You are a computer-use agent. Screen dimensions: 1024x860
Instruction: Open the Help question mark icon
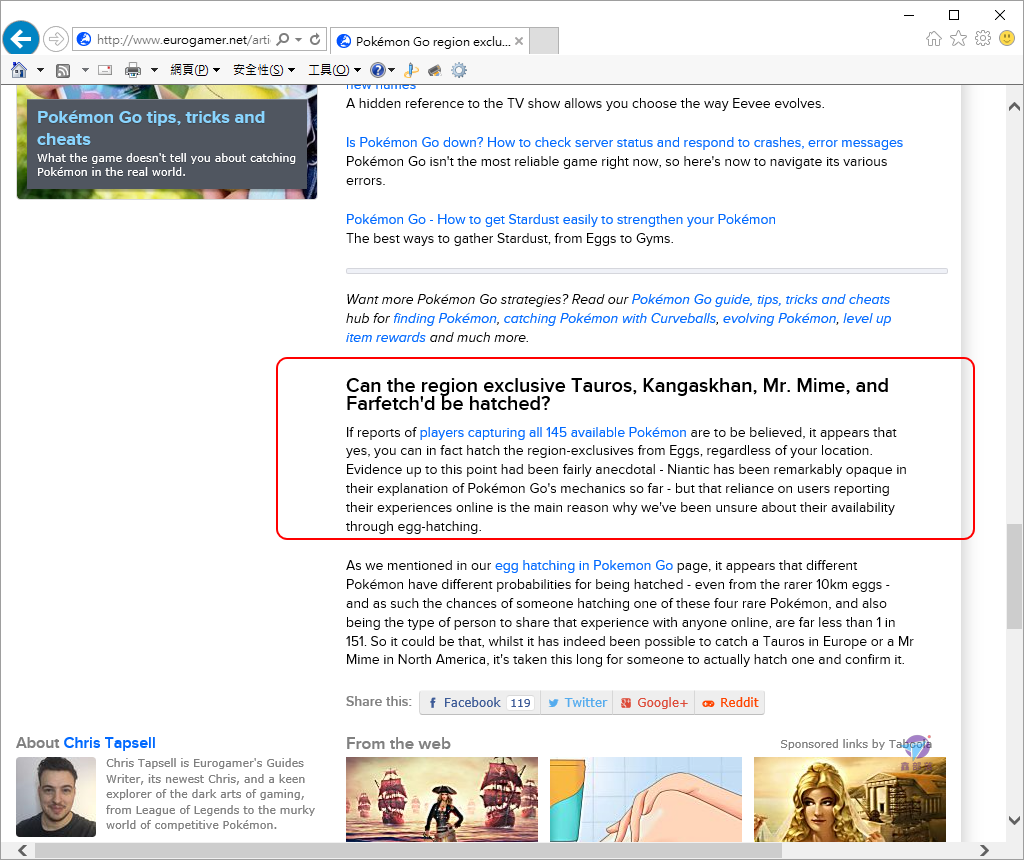(377, 70)
